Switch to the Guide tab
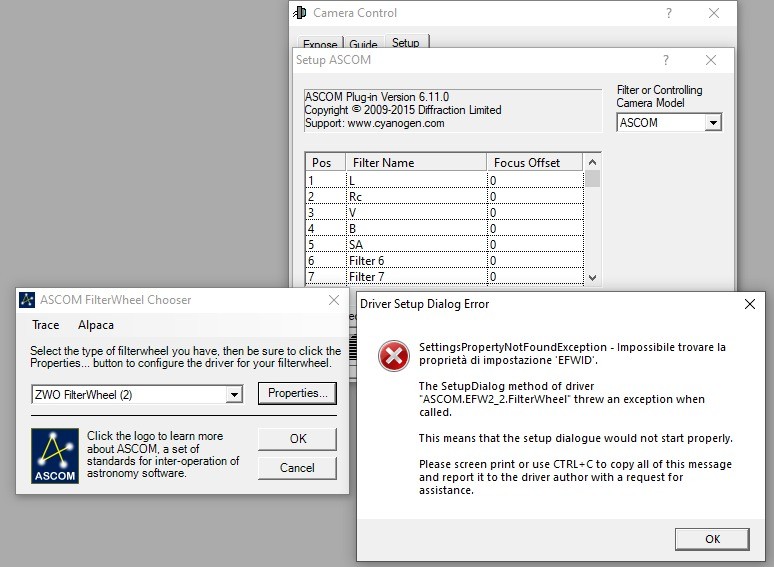774x567 pixels. [363, 45]
